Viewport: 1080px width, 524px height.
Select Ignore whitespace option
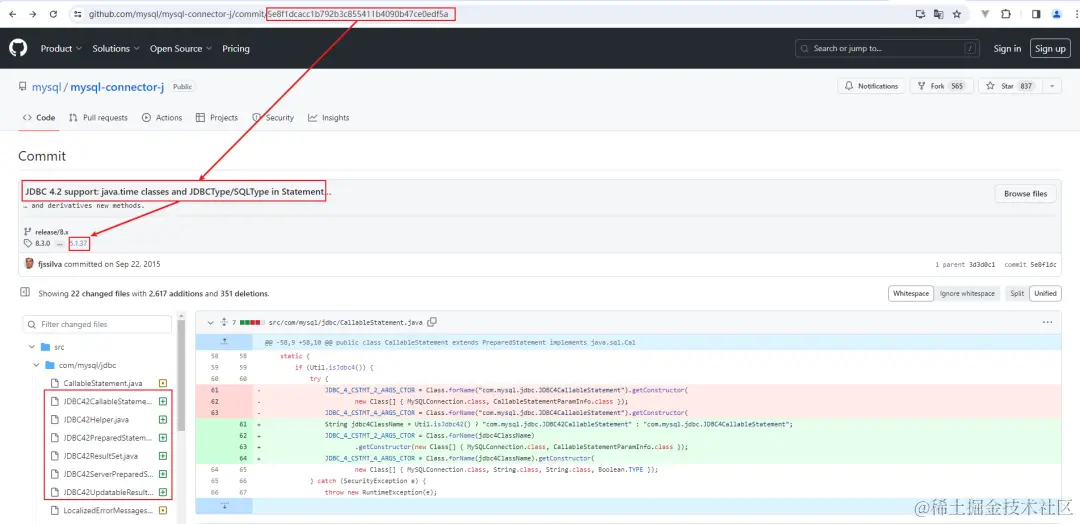967,293
